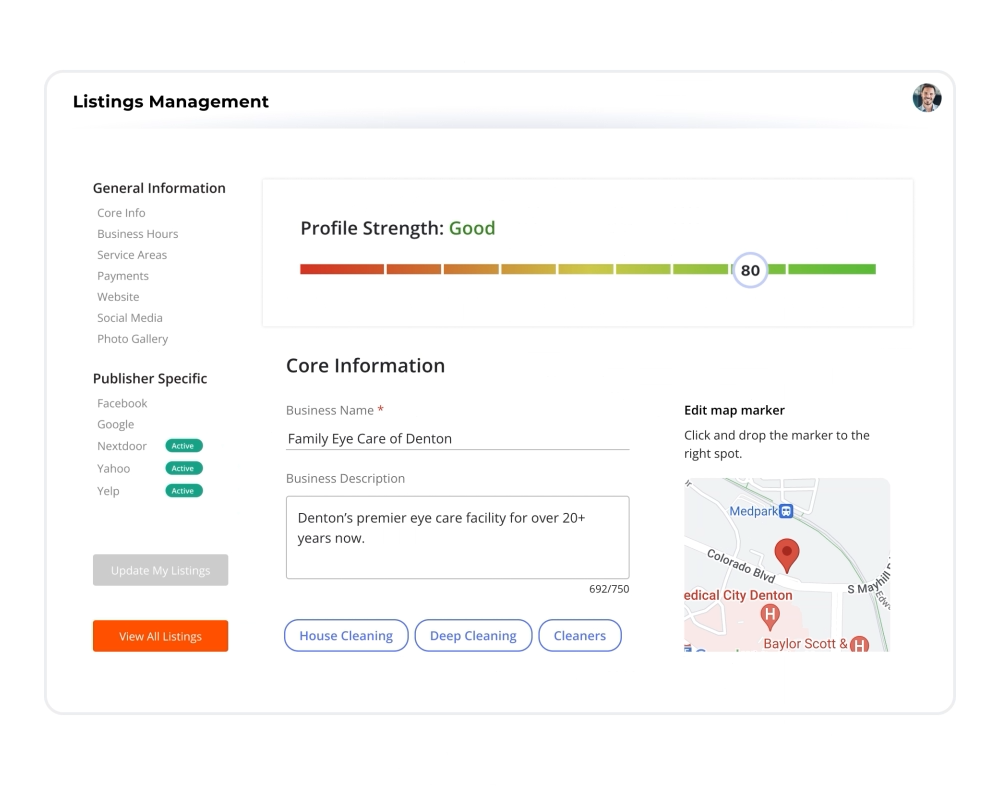Screen dimensions: 1000x786
Task: Open Service Areas in sidebar
Action: point(132,255)
